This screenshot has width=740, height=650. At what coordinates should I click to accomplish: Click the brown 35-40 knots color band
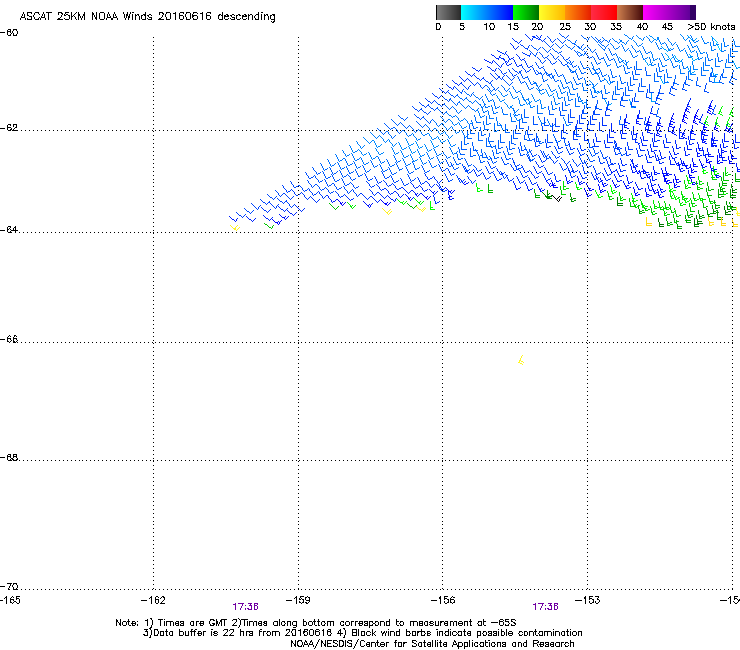tap(630, 12)
